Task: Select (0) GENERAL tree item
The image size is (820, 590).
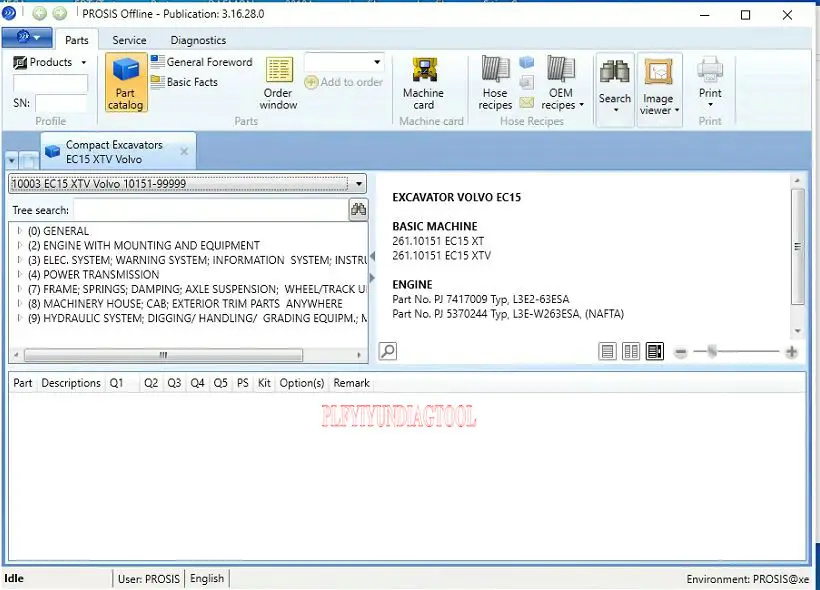Action: pos(59,231)
